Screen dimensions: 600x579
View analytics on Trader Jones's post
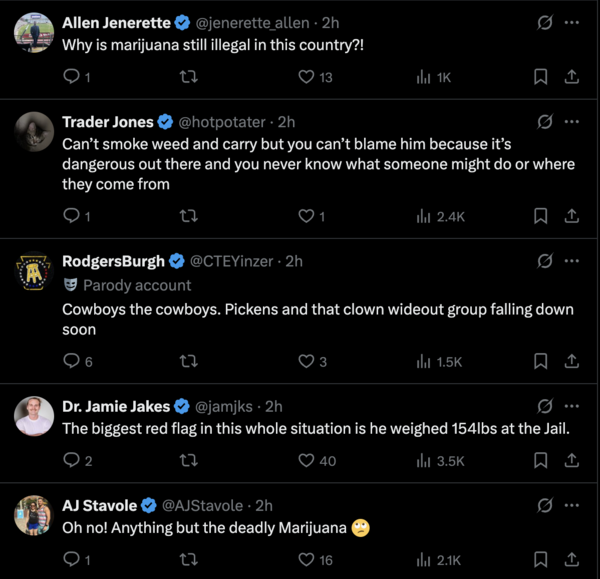coord(424,215)
